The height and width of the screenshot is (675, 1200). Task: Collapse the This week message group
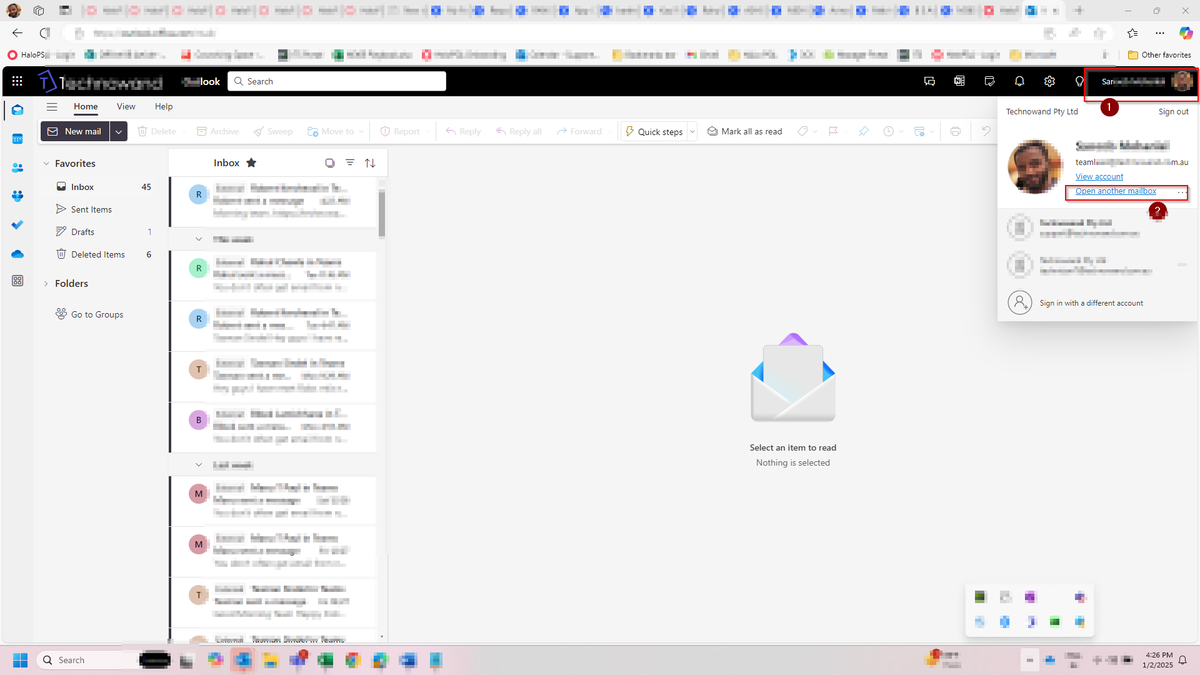[199, 239]
